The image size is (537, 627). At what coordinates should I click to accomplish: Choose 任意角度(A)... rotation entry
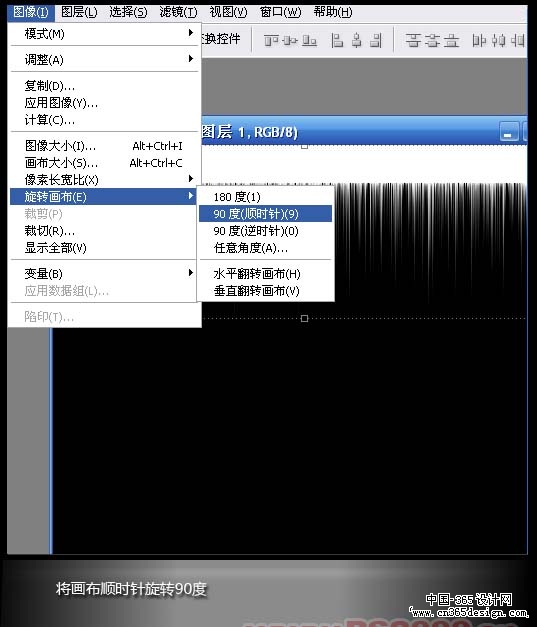pyautogui.click(x=266, y=248)
